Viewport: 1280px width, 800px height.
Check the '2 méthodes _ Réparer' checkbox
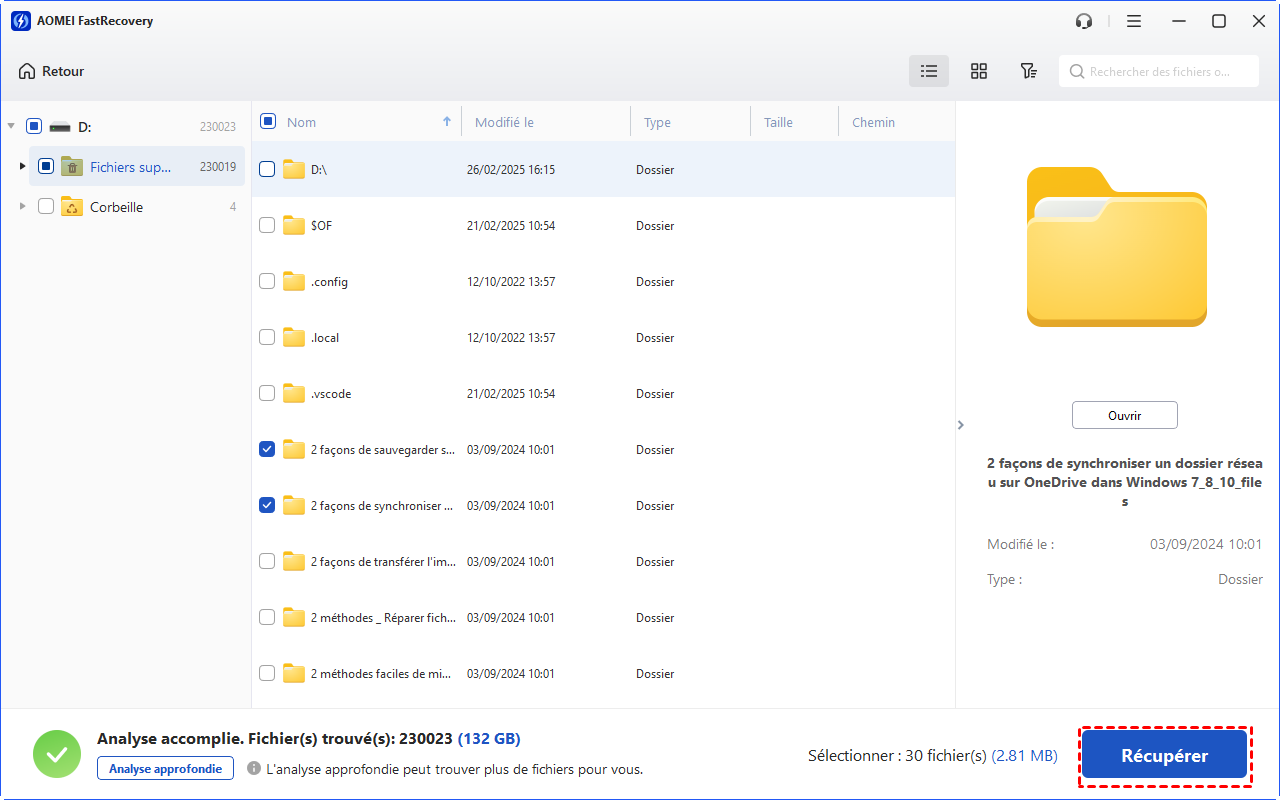coord(267,618)
